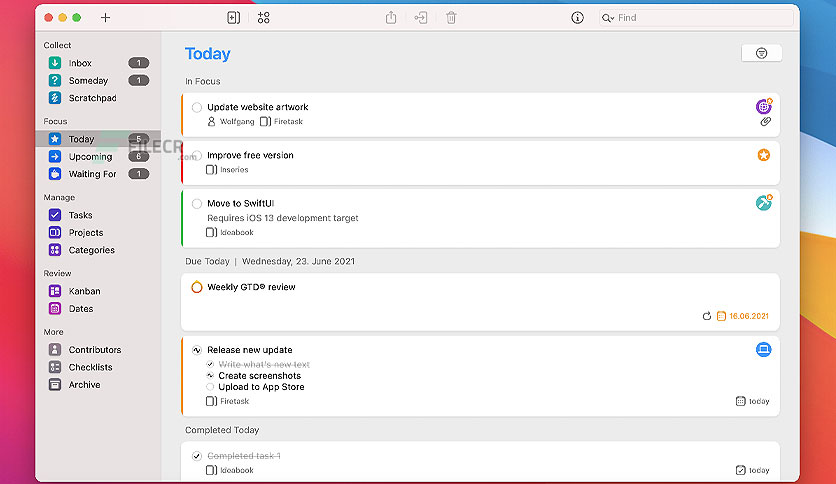Click the Upcoming arrow icon
The height and width of the screenshot is (484, 836).
pos(55,157)
